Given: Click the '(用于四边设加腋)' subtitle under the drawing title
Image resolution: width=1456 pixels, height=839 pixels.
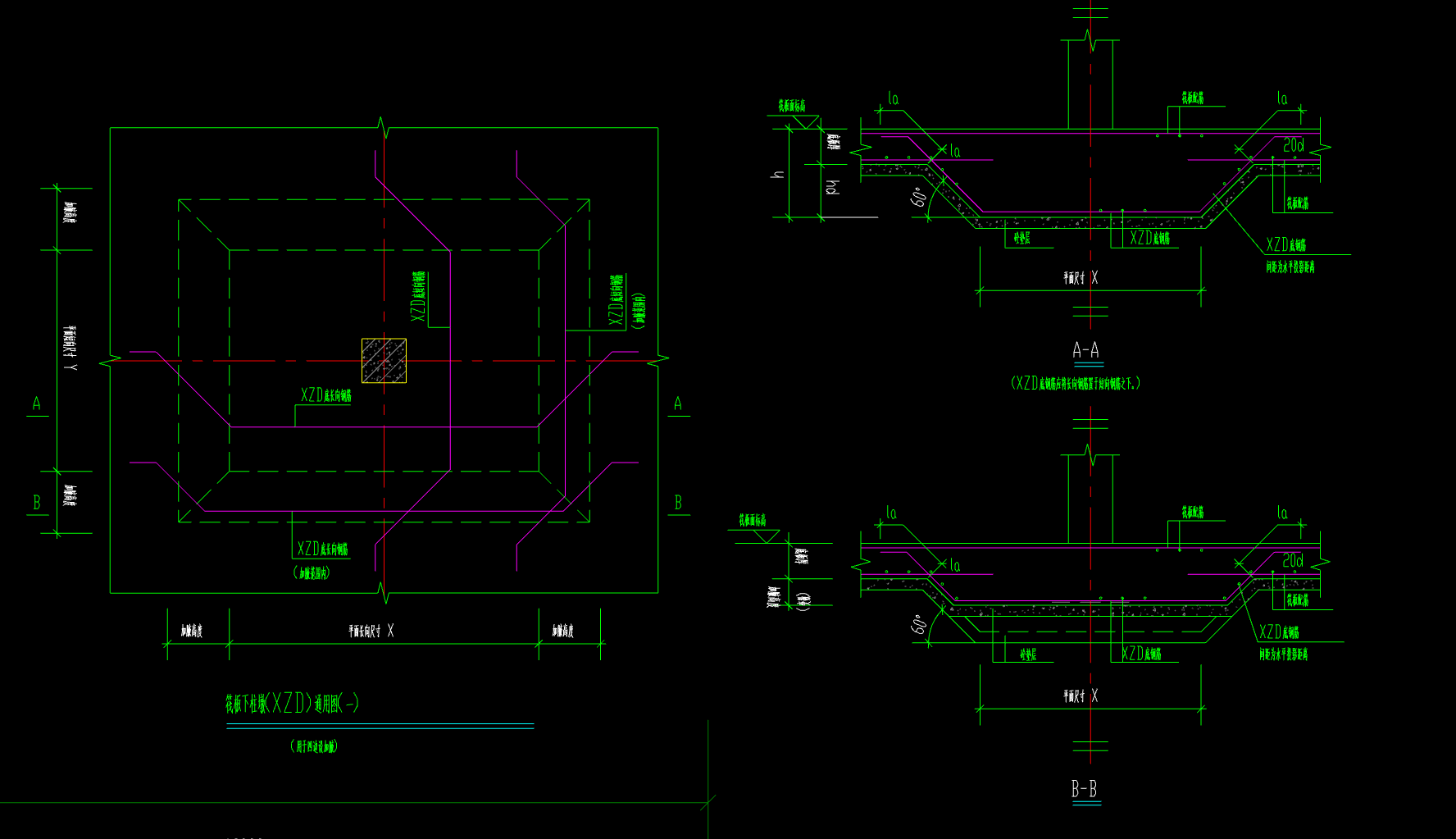Looking at the screenshot, I should [x=314, y=746].
